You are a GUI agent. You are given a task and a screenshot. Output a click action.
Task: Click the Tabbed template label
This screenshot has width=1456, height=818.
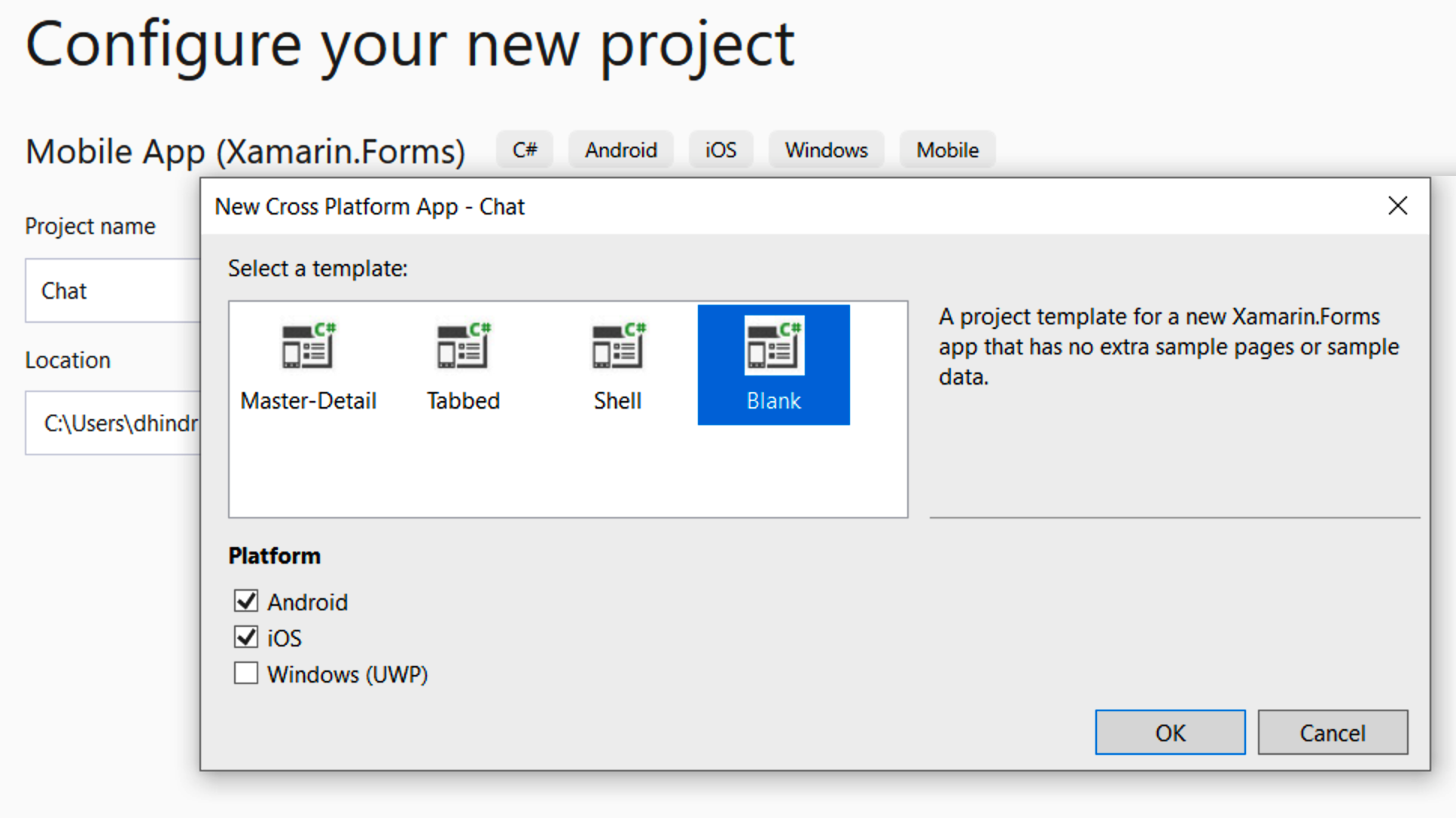464,401
